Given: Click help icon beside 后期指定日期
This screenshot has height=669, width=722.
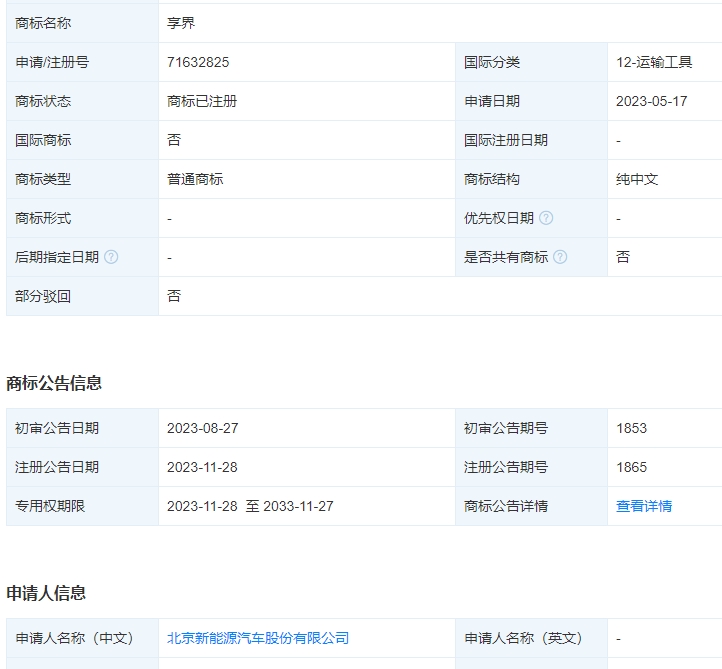Looking at the screenshot, I should (x=111, y=257).
